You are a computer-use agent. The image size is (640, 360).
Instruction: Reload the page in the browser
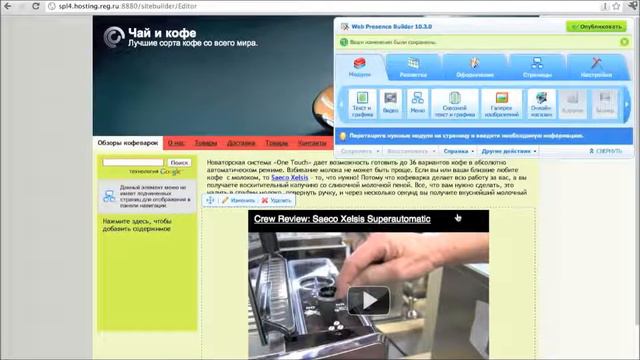(x=36, y=6)
